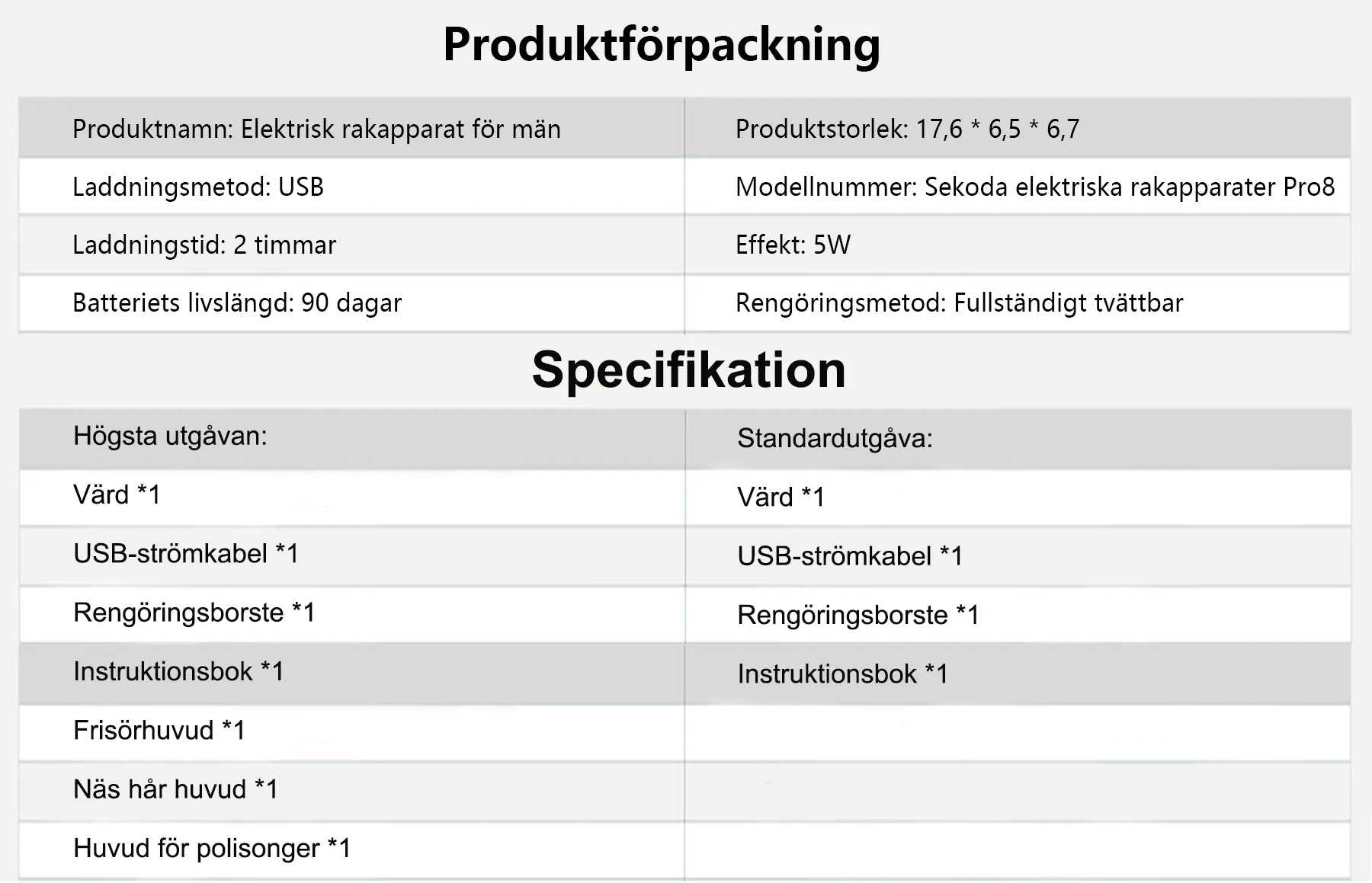Viewport: 1372px width, 883px height.
Task: Click the Produktförpackning heading
Action: (661, 44)
